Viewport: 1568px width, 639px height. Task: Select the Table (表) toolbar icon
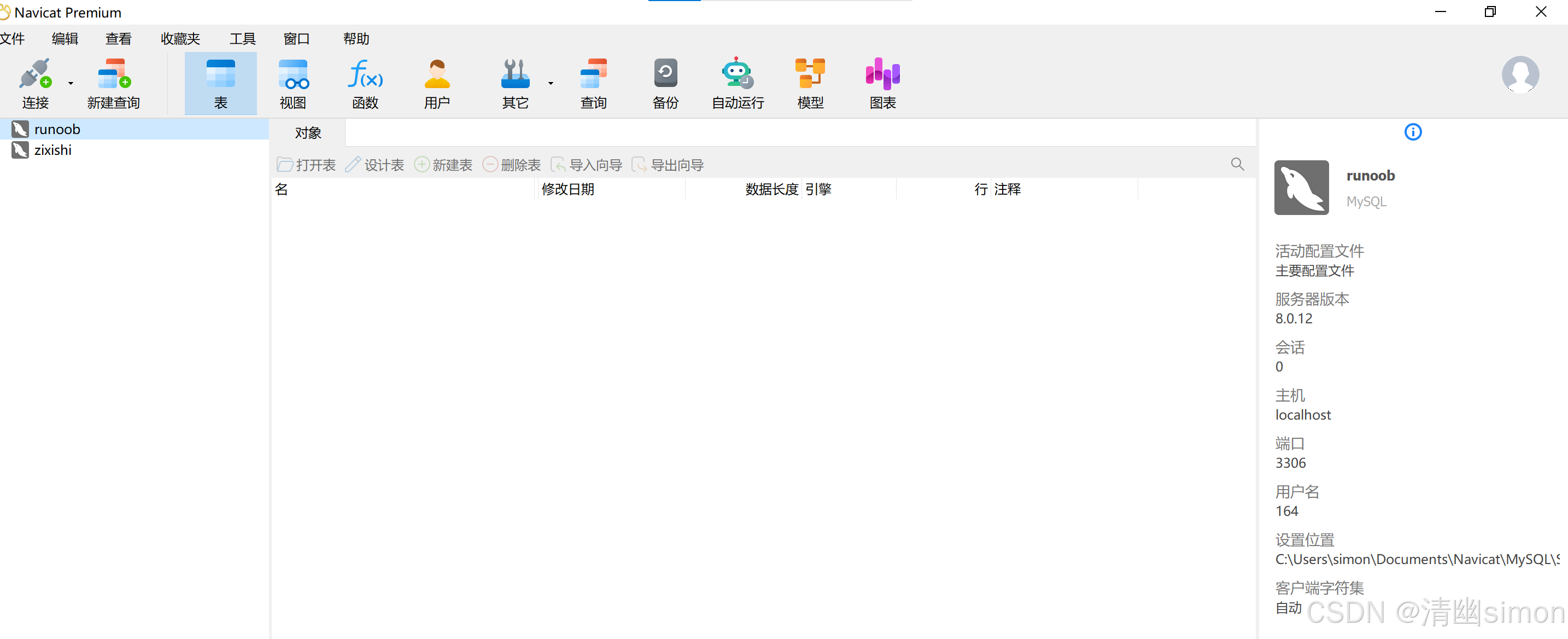[220, 75]
